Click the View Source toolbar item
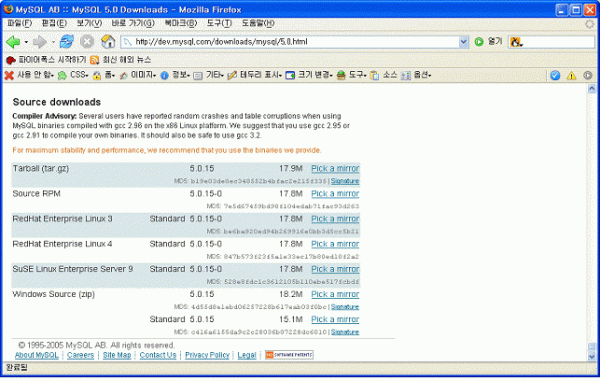The height and width of the screenshot is (381, 600). point(383,75)
